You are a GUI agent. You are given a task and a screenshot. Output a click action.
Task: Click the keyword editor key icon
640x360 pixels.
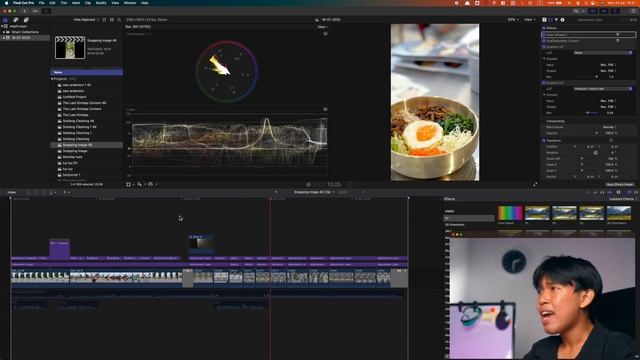tap(36, 11)
